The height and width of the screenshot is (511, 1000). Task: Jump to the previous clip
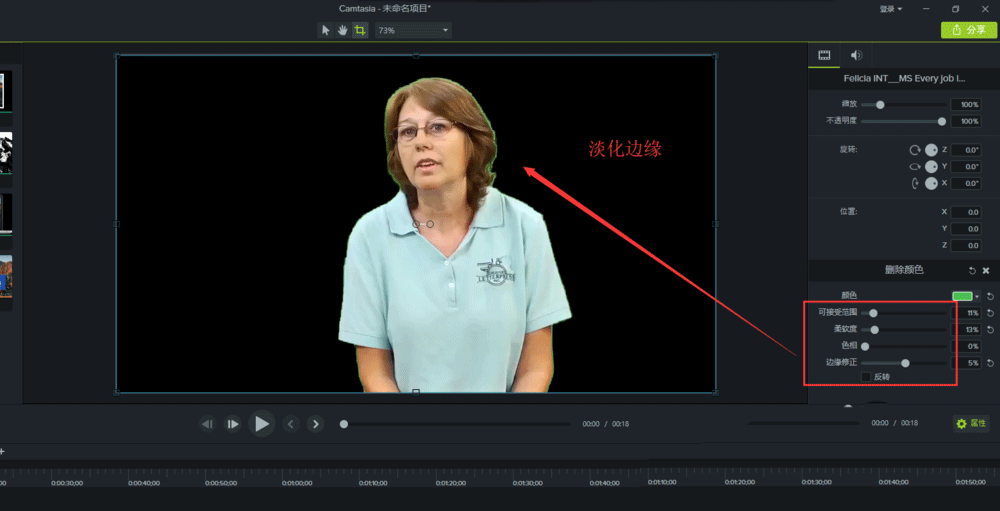[x=291, y=424]
